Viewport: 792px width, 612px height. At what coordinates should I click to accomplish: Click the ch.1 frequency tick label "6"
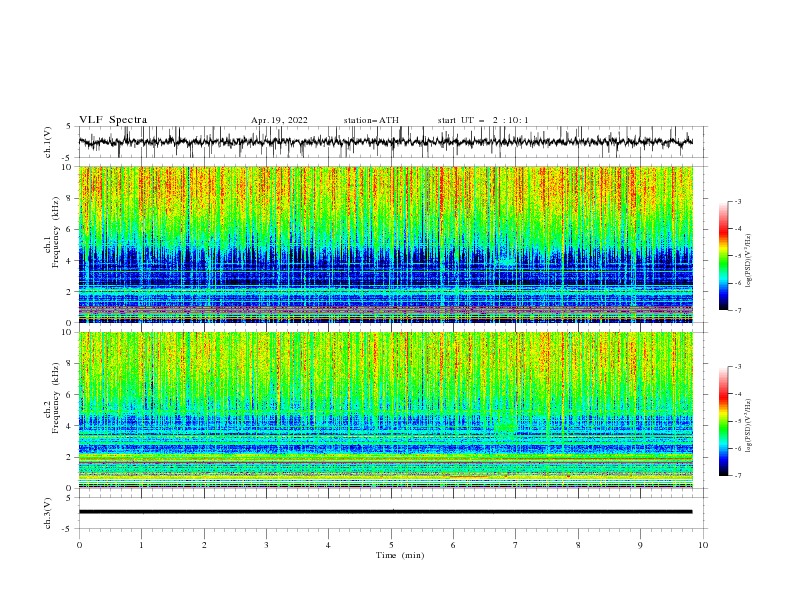70,229
